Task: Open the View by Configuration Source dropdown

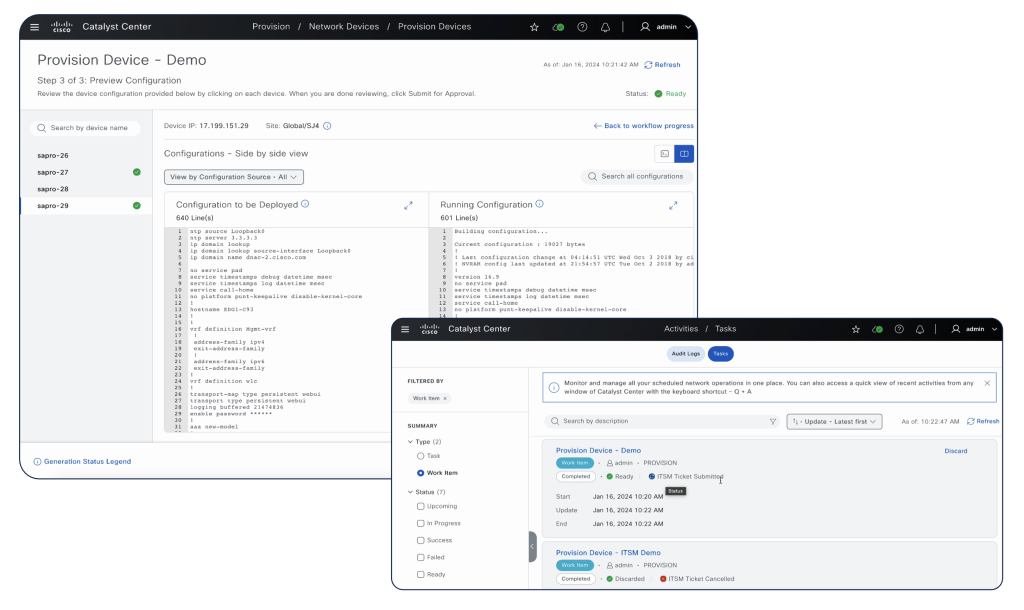Action: (233, 177)
